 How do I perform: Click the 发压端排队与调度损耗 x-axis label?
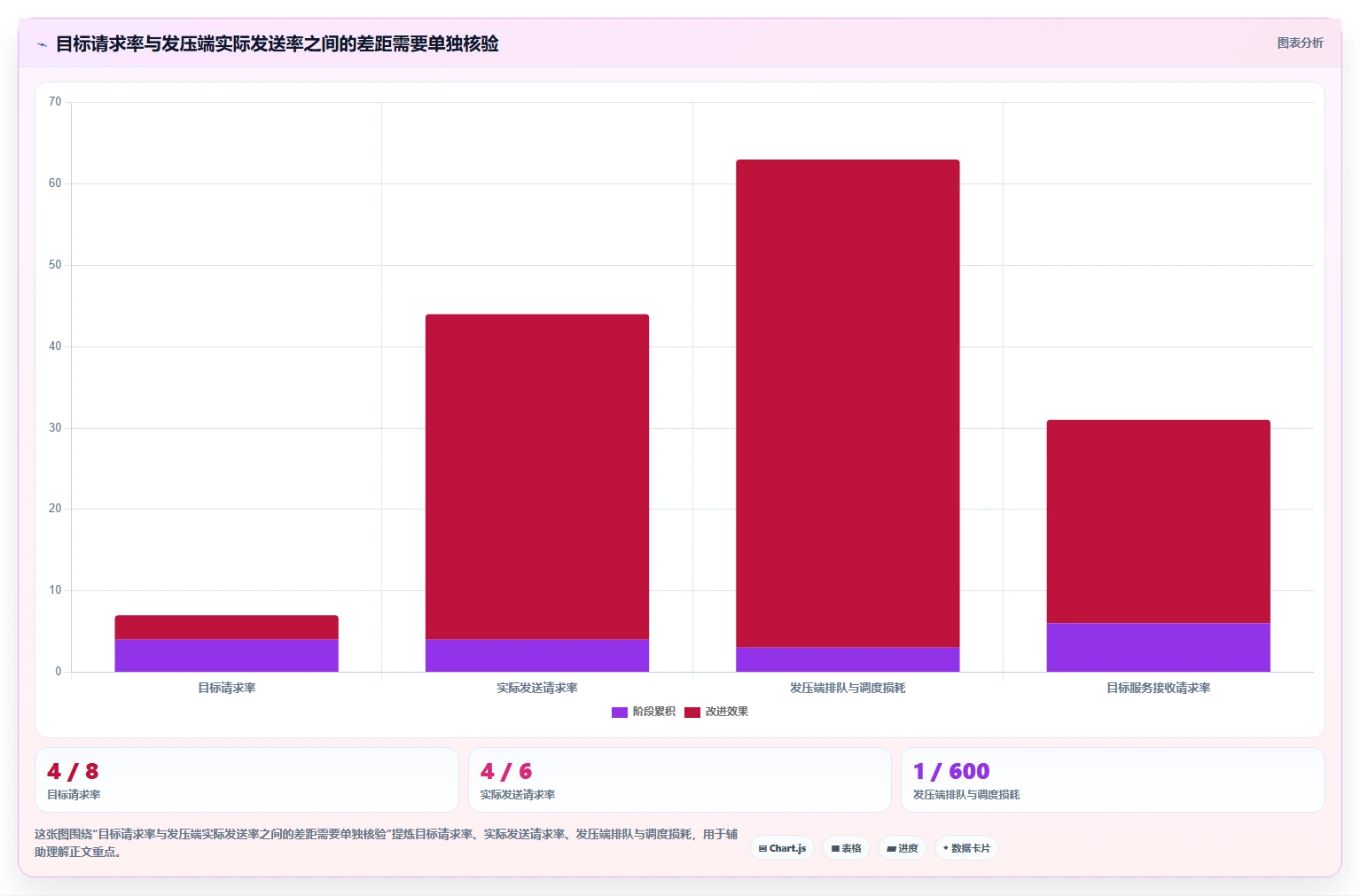(848, 688)
